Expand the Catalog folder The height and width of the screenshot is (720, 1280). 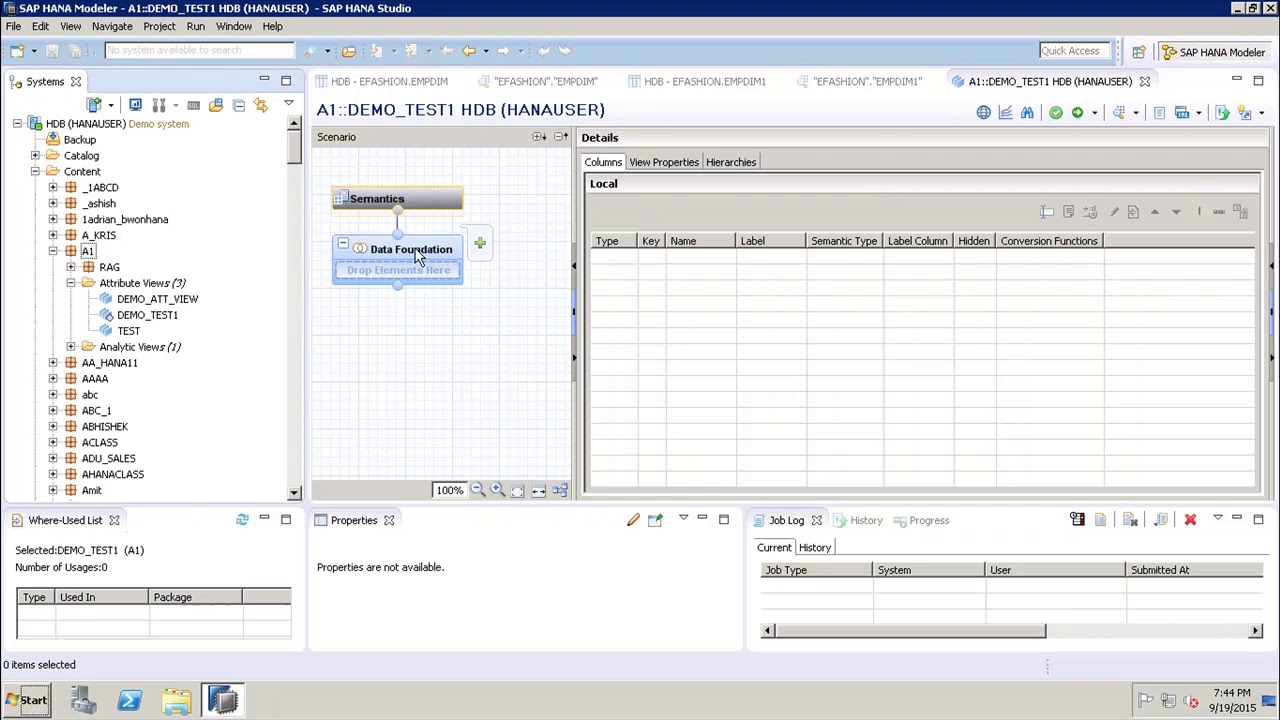tap(35, 156)
